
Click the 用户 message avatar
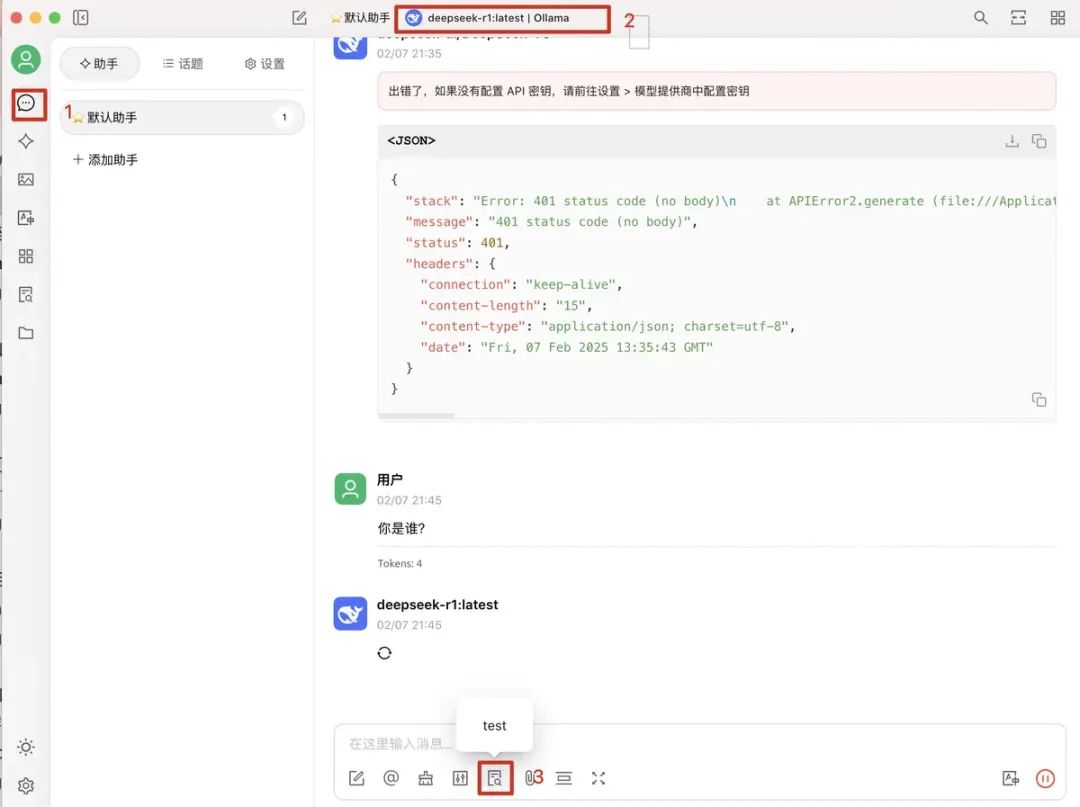[x=350, y=489]
